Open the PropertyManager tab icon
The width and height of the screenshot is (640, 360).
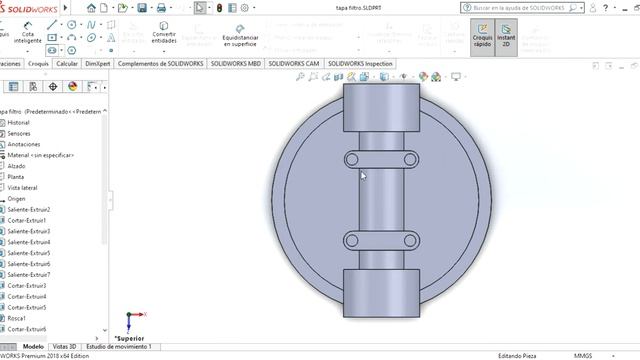(x=33, y=87)
